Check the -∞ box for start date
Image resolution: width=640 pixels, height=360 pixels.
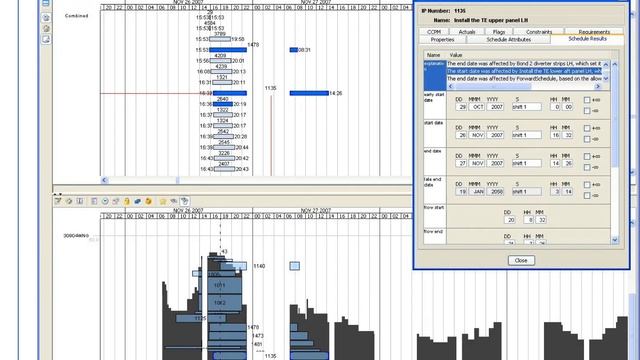point(587,139)
